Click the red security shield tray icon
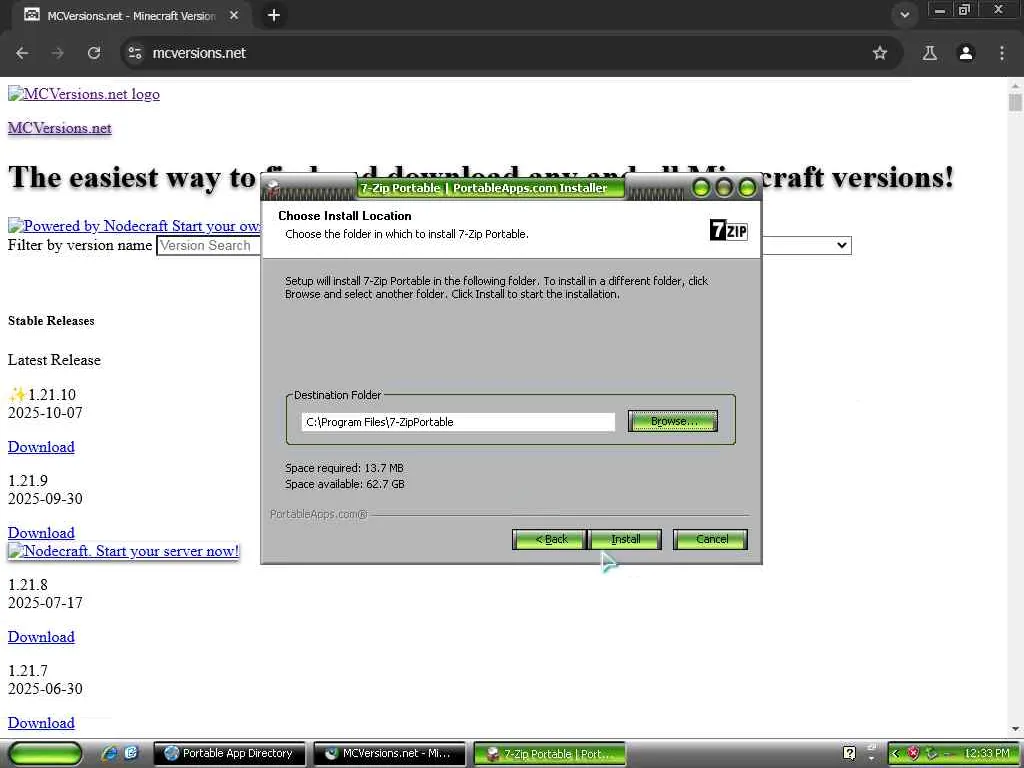Image resolution: width=1024 pixels, height=768 pixels. (913, 754)
